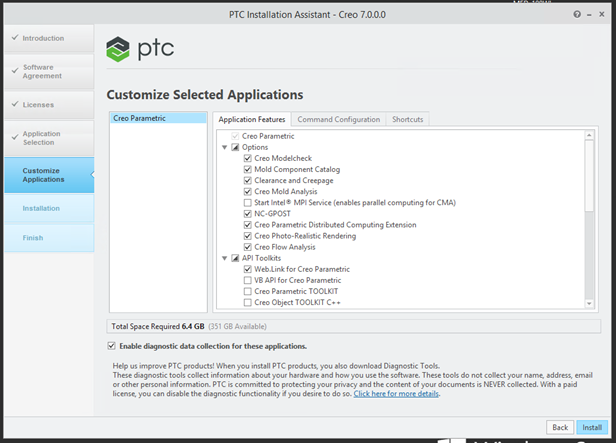This screenshot has width=616, height=443.
Task: Toggle the Creo Modelcheck checkbox
Action: (248, 158)
